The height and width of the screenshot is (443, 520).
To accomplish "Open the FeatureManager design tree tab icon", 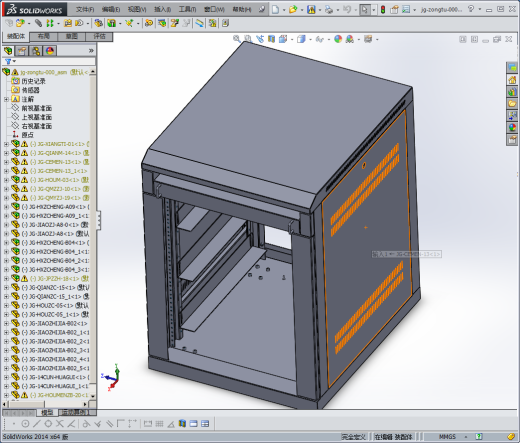I will [8, 51].
